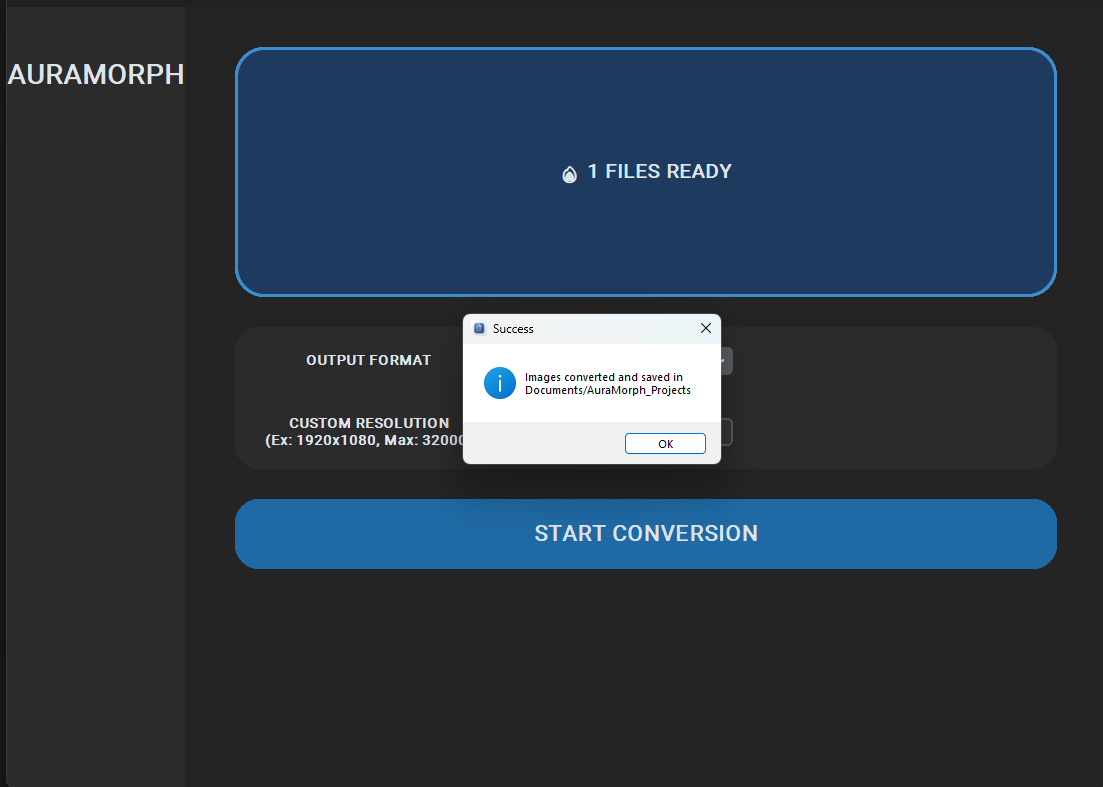This screenshot has height=787, width=1103.
Task: Click the 1 FILES READY drop zone
Action: click(x=646, y=172)
